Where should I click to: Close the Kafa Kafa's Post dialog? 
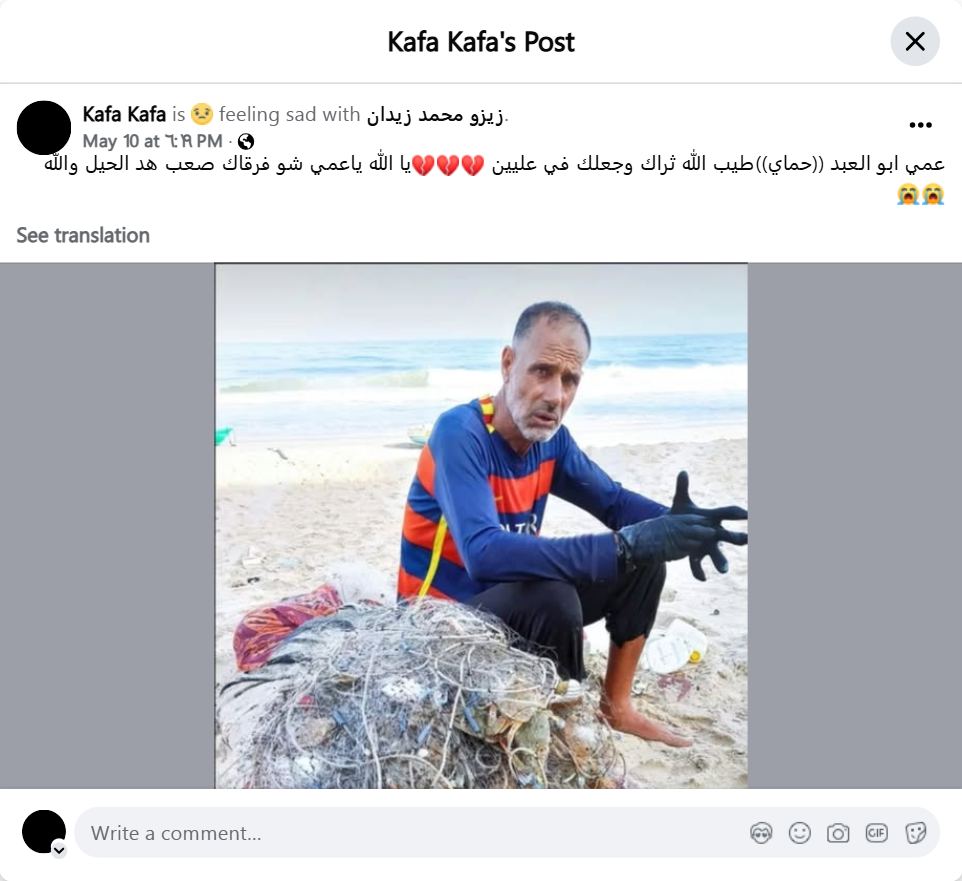915,42
